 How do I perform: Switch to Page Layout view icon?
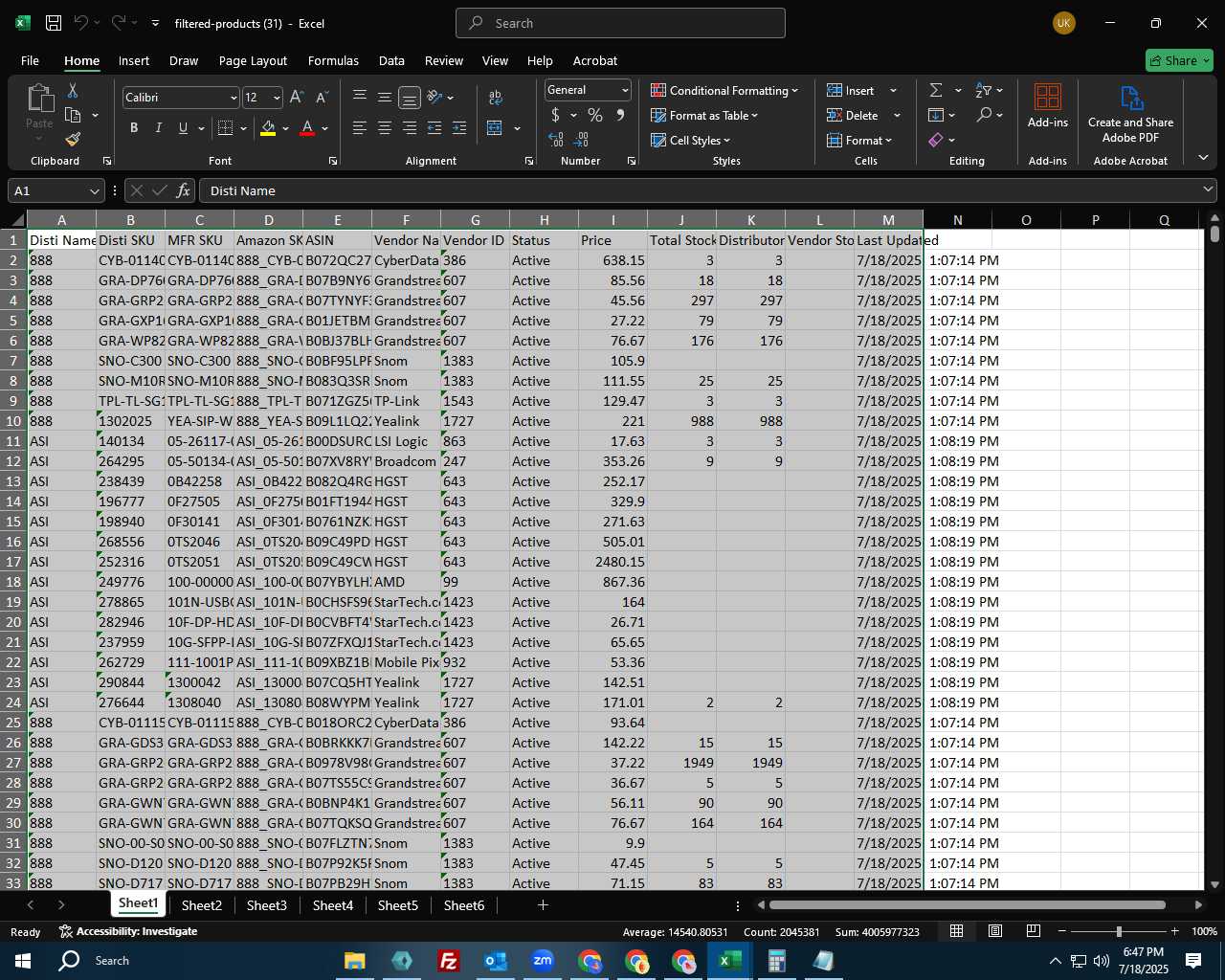point(995,931)
